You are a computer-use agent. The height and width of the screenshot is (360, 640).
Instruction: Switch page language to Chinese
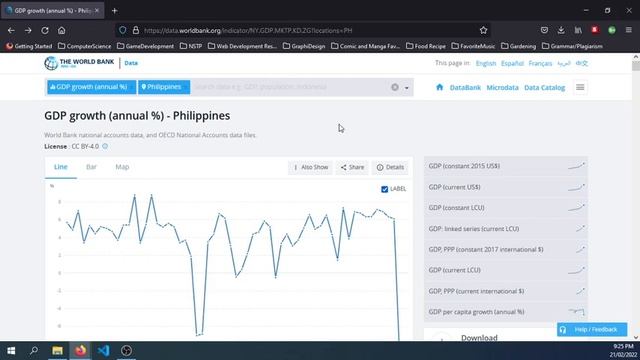coord(582,63)
